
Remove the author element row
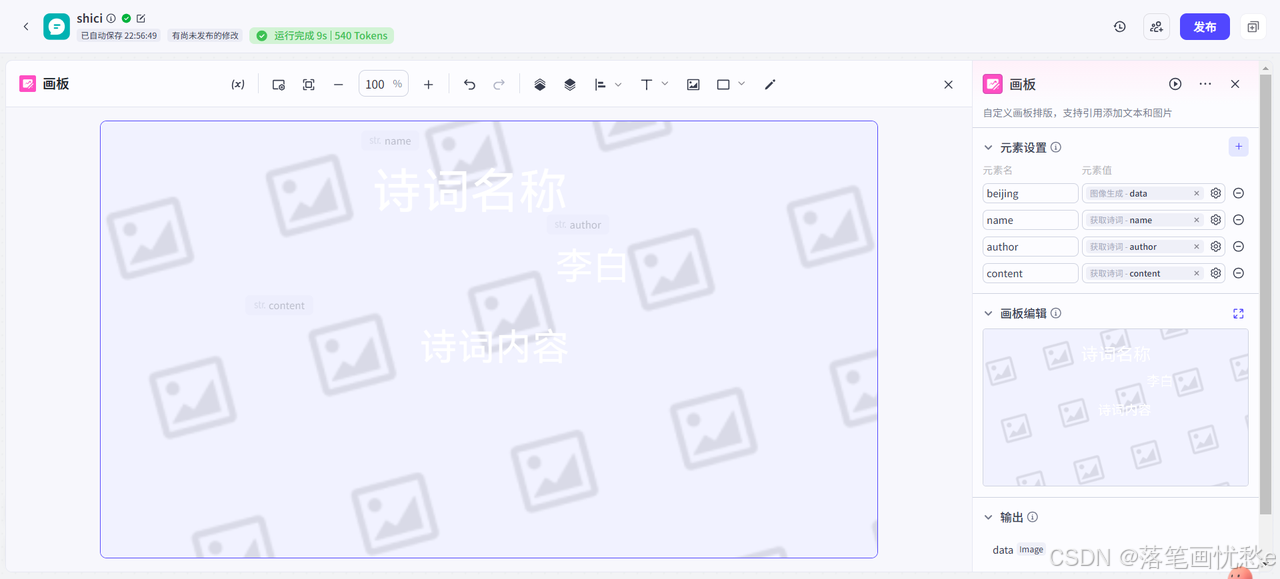[1238, 246]
